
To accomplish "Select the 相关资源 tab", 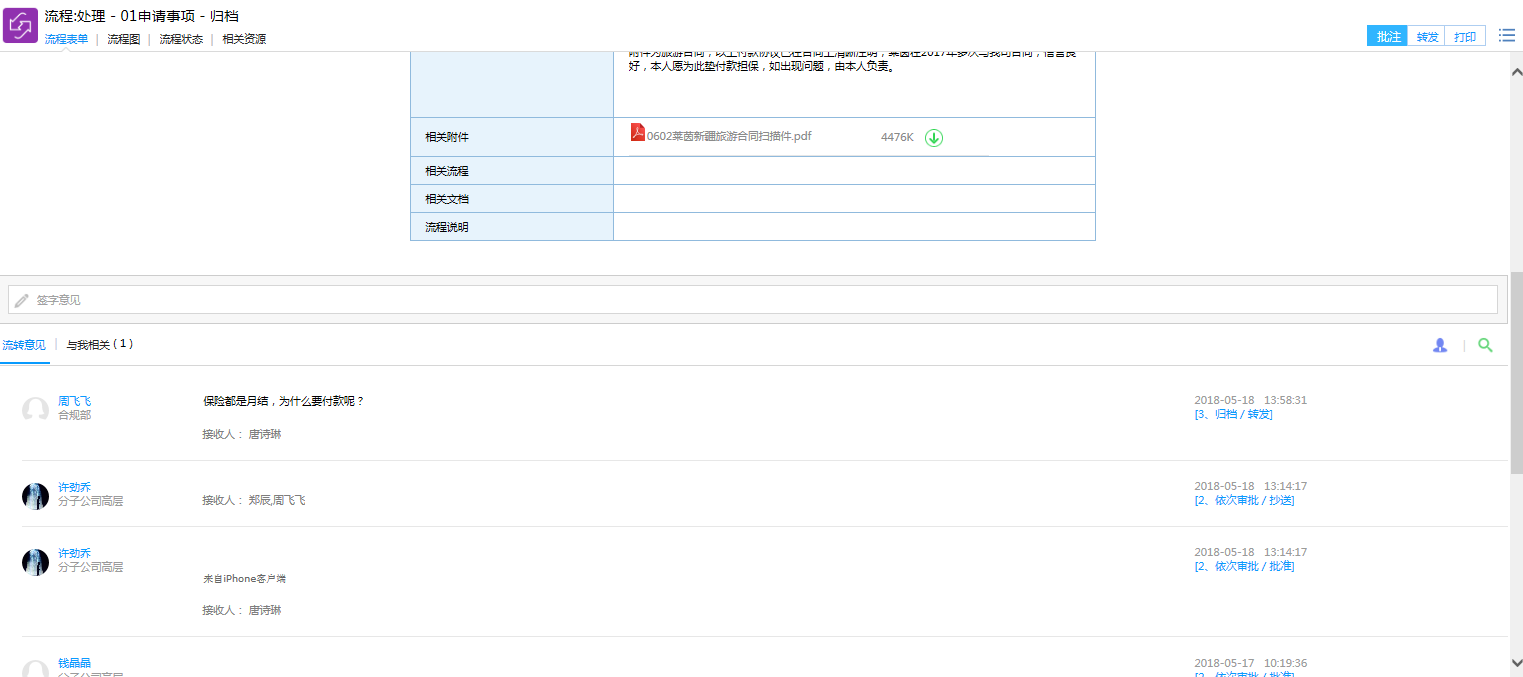I will coord(244,39).
